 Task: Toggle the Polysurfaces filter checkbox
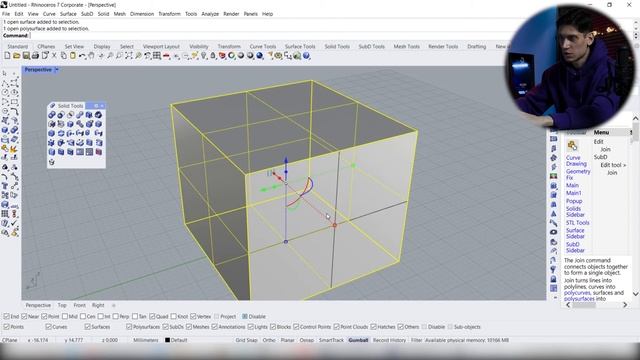point(129,327)
